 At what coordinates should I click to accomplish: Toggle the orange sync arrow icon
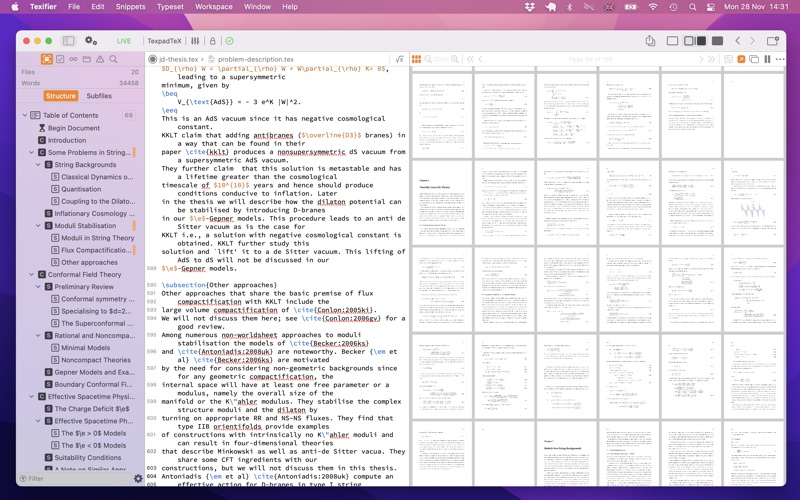pyautogui.click(x=741, y=59)
